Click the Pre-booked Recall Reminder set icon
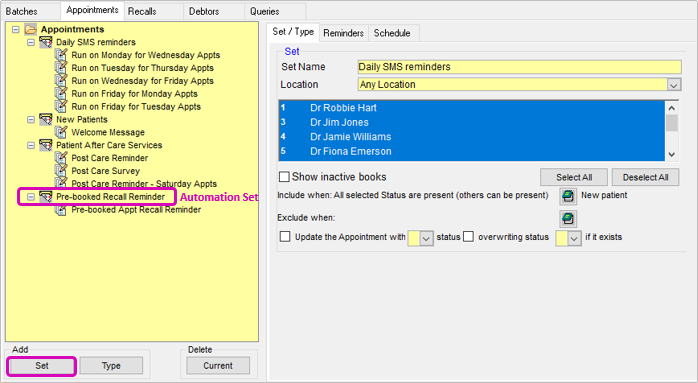 point(45,197)
